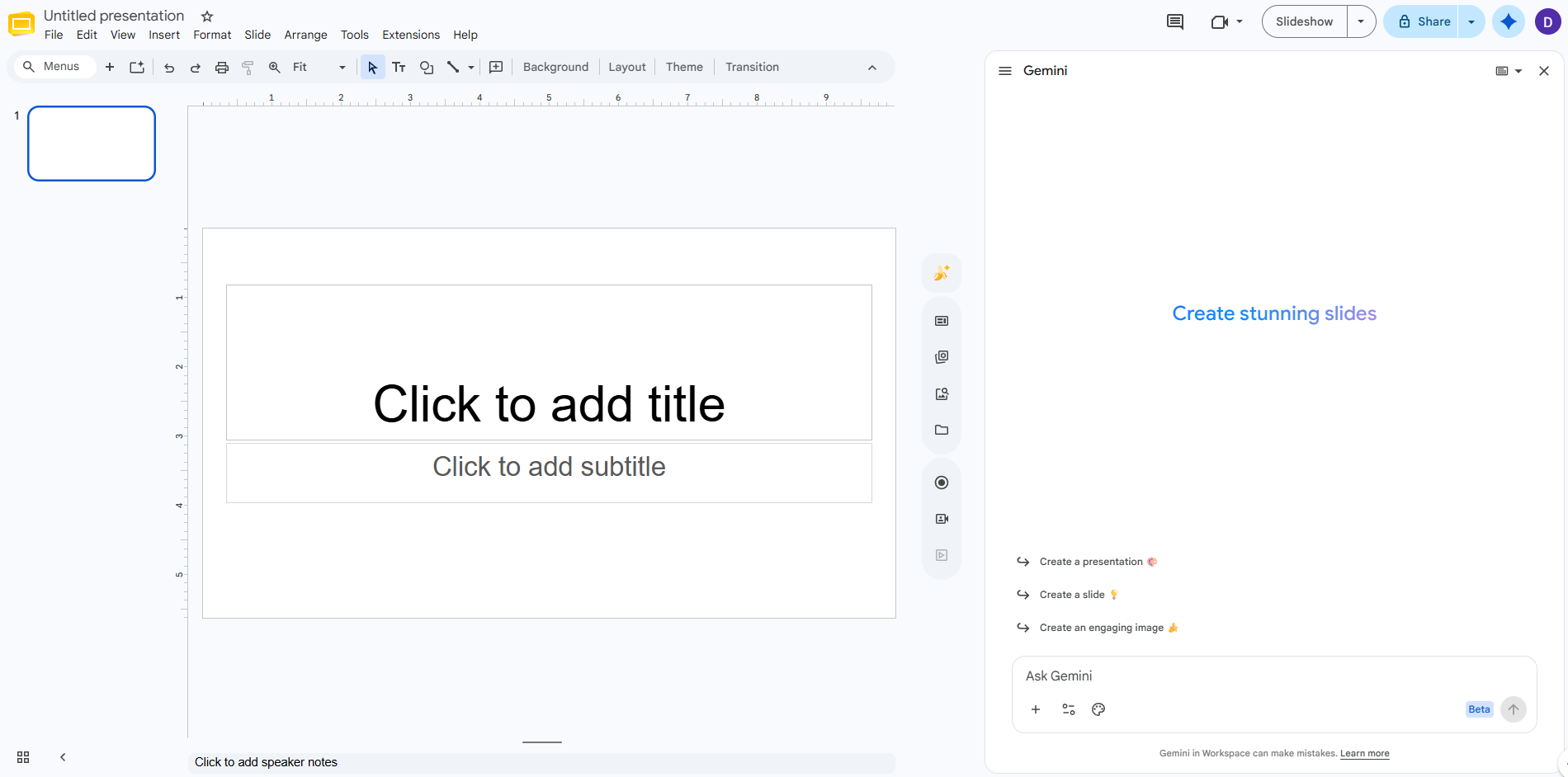Open the folder side panel icon
Screen dimensions: 1568x777
(x=942, y=430)
